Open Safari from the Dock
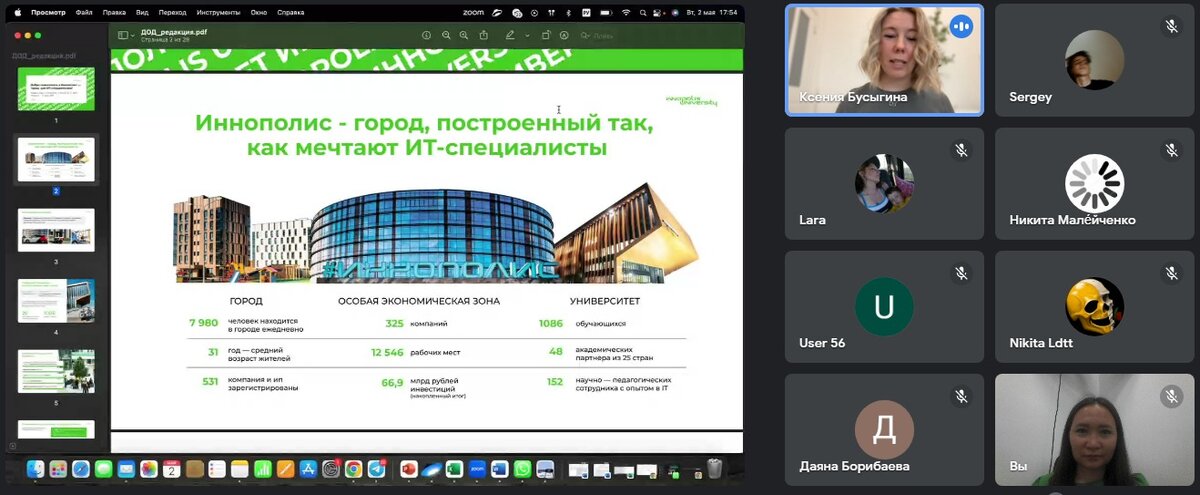 click(81, 468)
